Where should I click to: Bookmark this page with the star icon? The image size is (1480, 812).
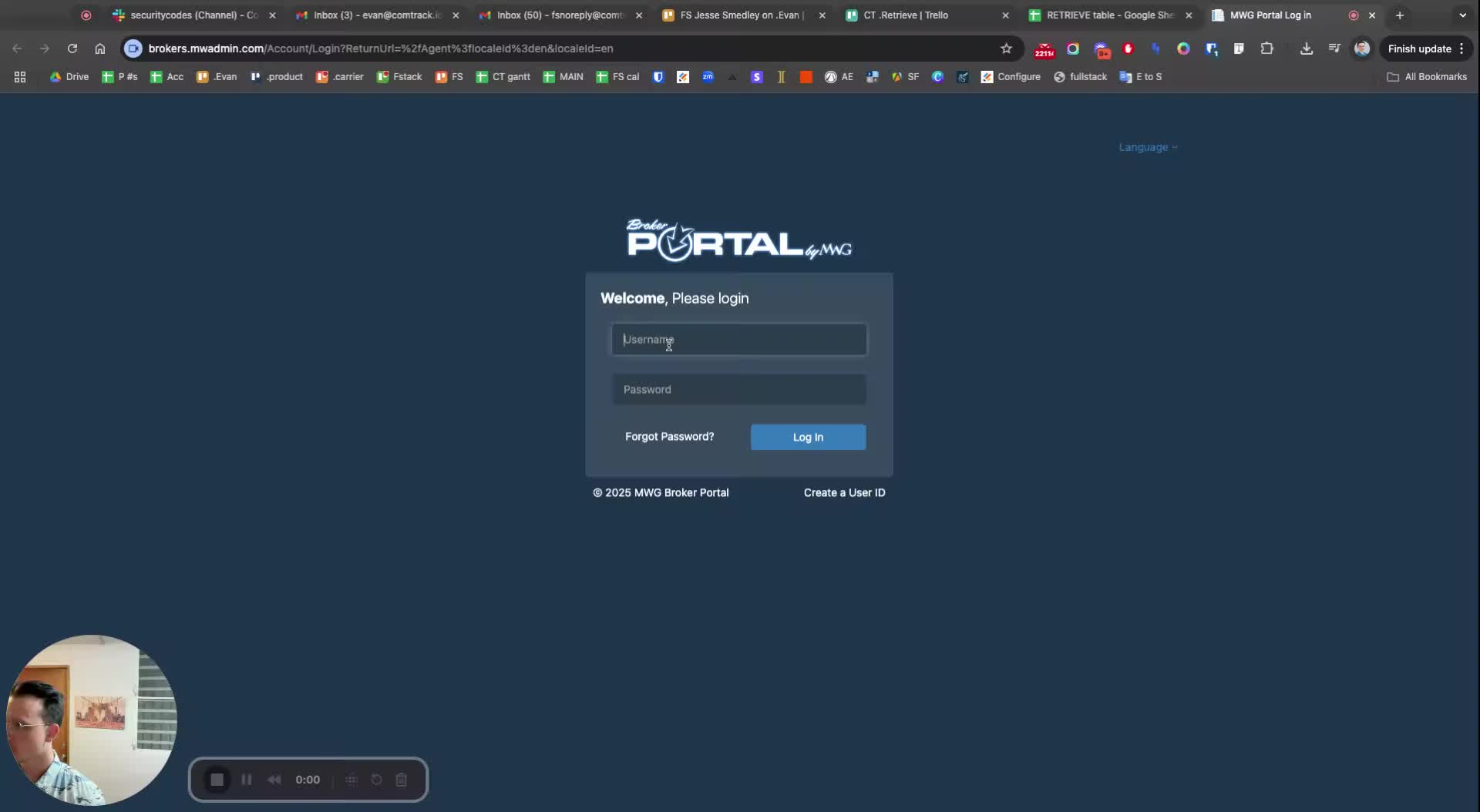(1006, 49)
